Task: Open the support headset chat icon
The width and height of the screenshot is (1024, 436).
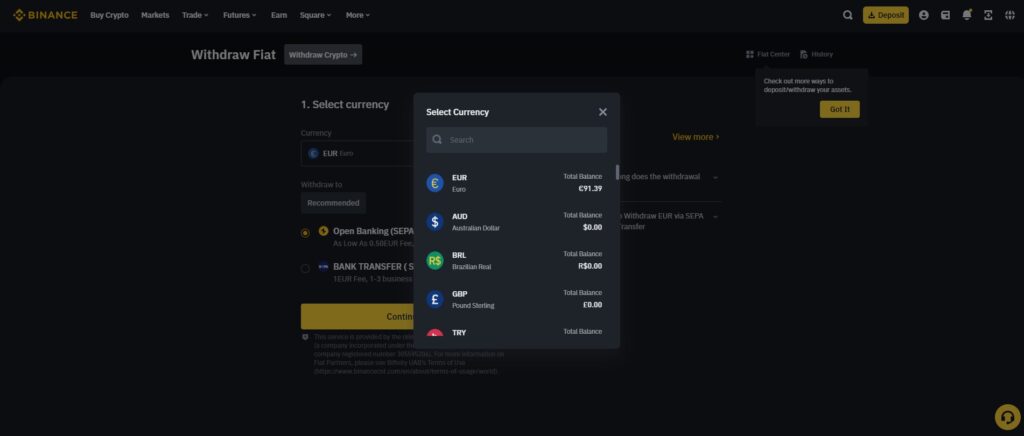Action: click(1007, 417)
